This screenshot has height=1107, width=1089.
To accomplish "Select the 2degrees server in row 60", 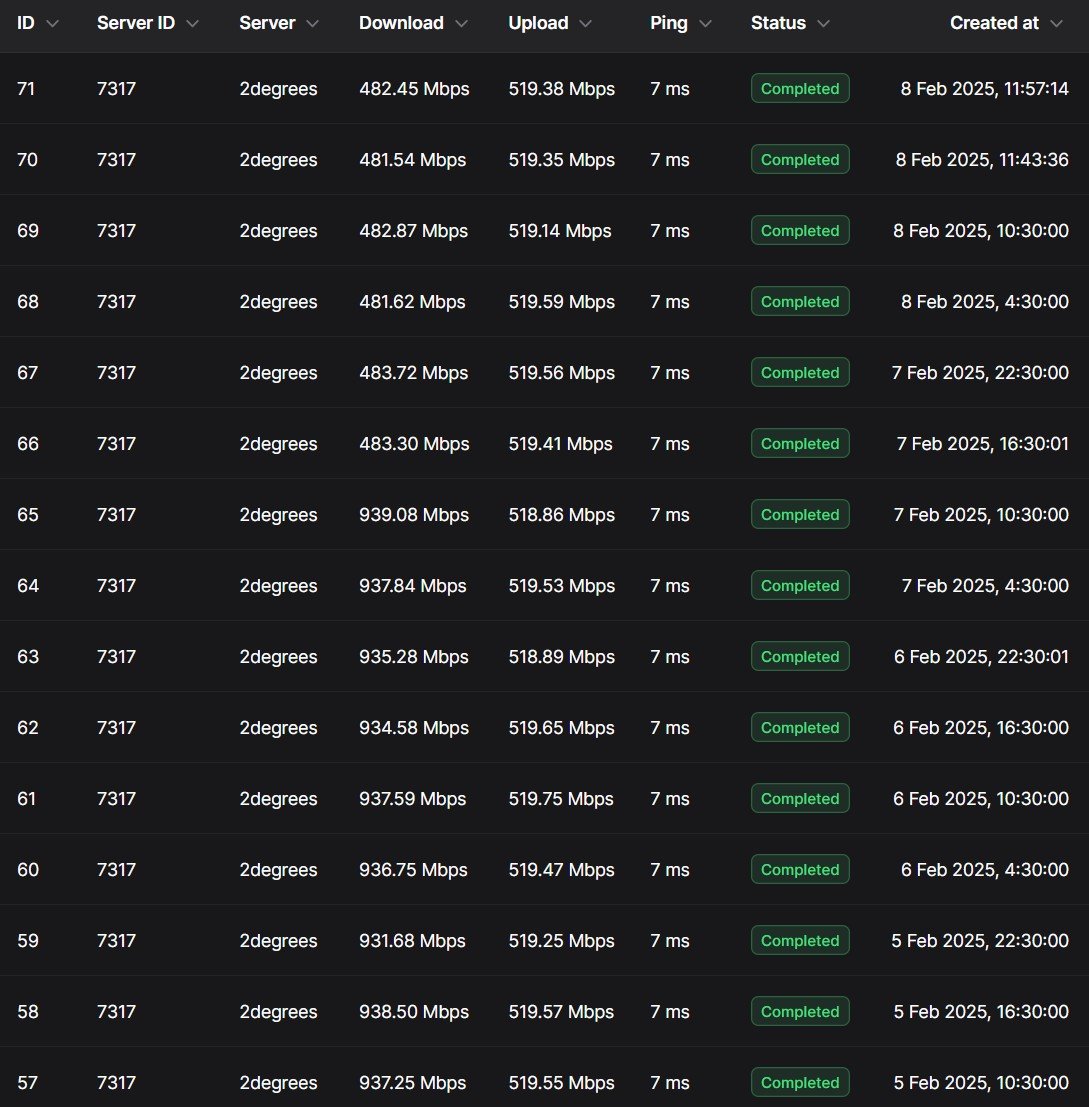I will (278, 870).
